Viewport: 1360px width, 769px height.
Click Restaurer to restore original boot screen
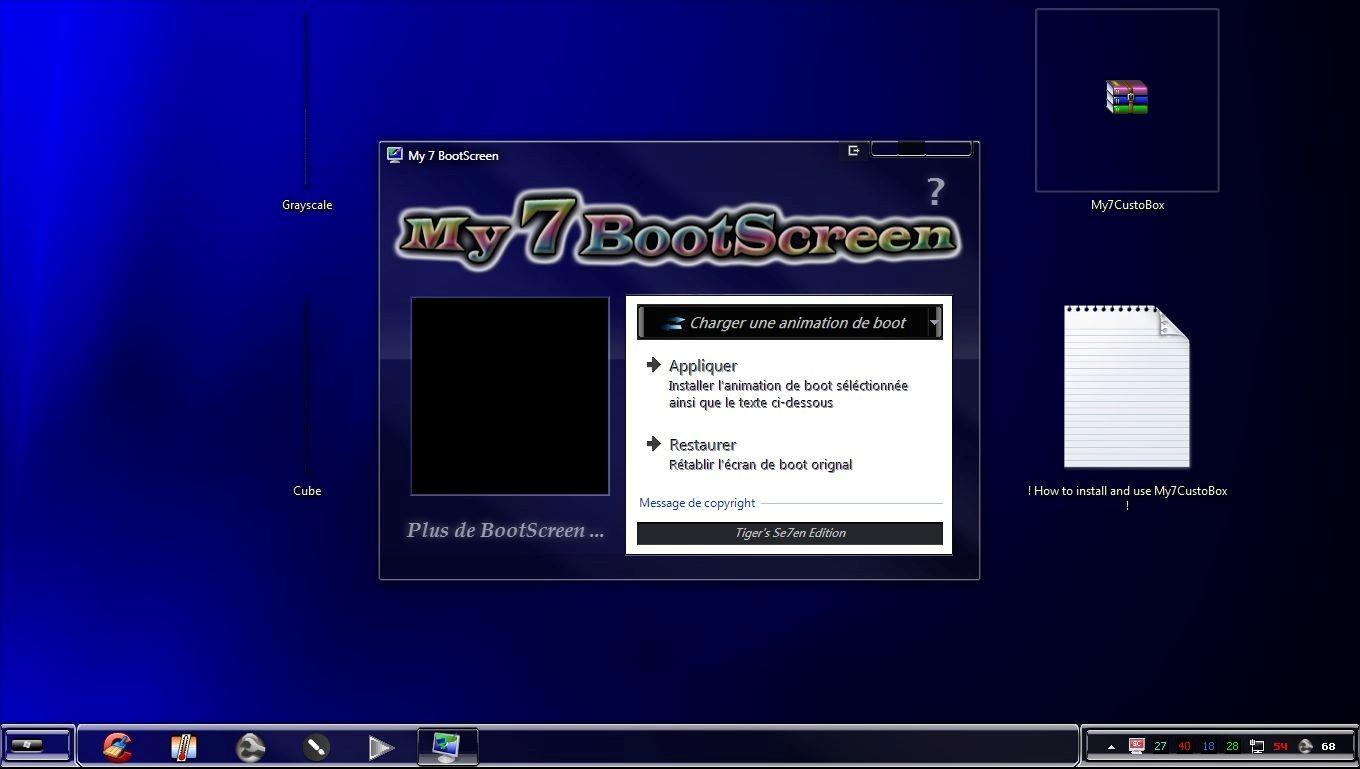[x=703, y=444]
